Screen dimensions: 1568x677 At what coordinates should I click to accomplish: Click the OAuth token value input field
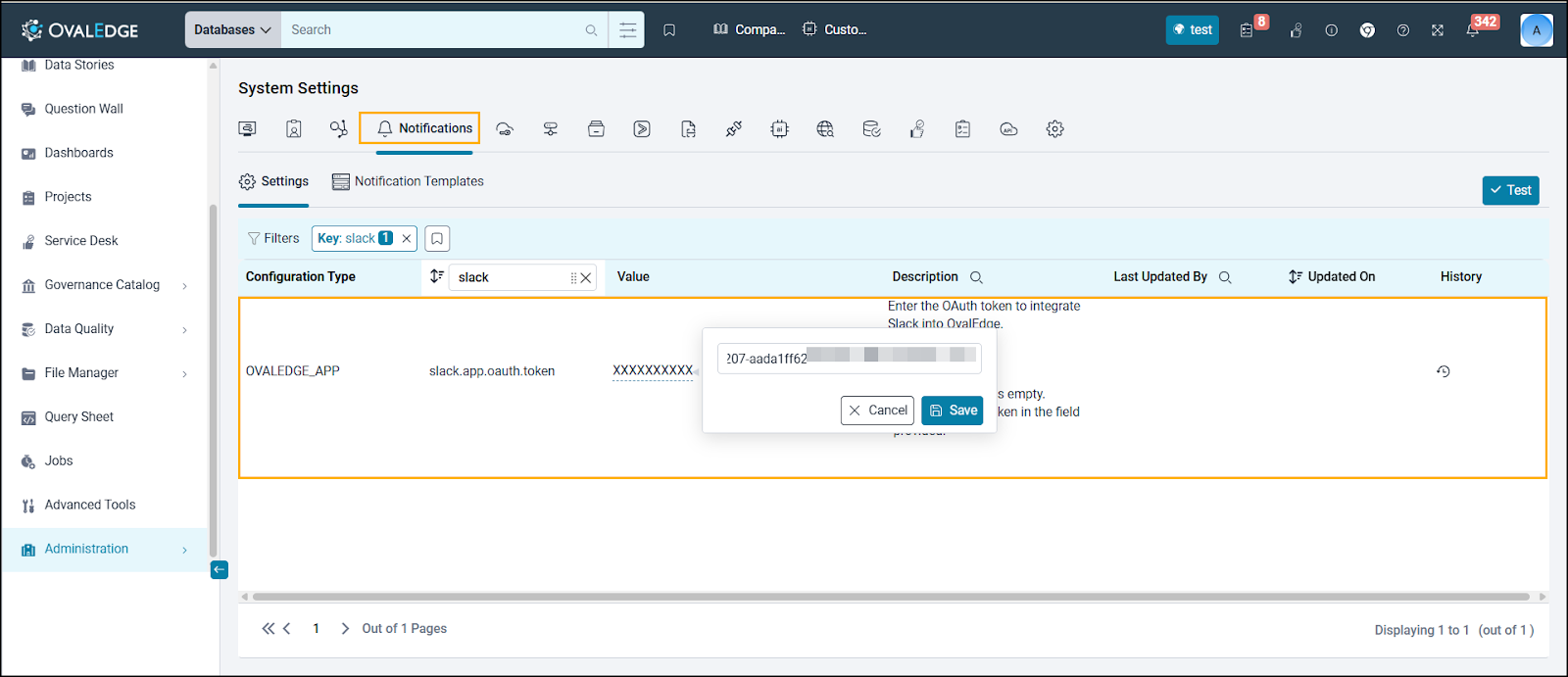(x=849, y=359)
